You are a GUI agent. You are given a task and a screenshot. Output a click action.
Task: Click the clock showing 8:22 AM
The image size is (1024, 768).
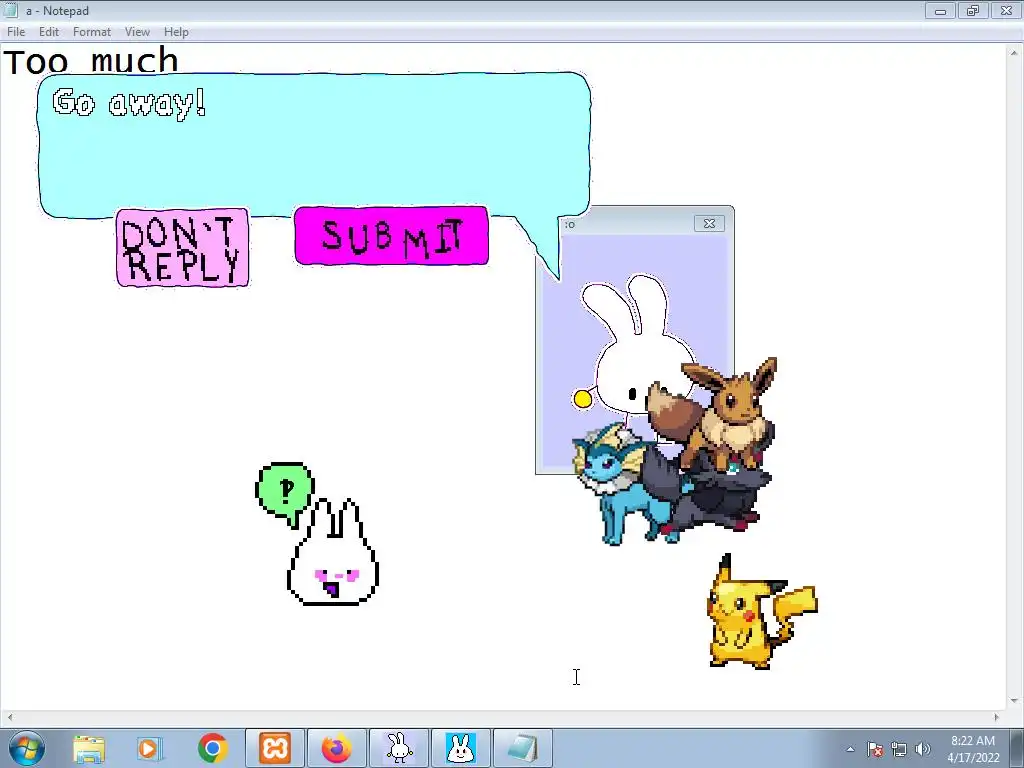[973, 749]
